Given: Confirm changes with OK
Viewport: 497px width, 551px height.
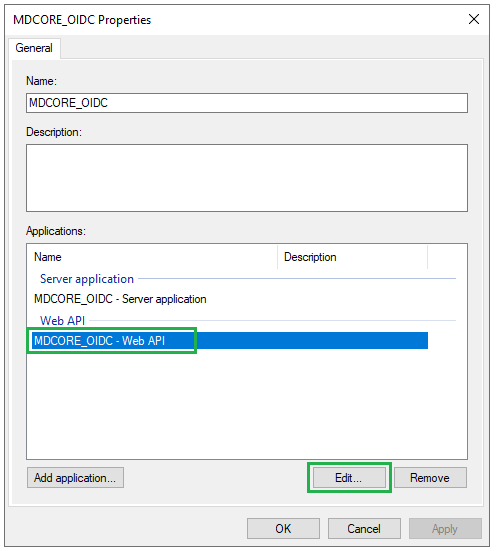Looking at the screenshot, I should click(x=283, y=529).
